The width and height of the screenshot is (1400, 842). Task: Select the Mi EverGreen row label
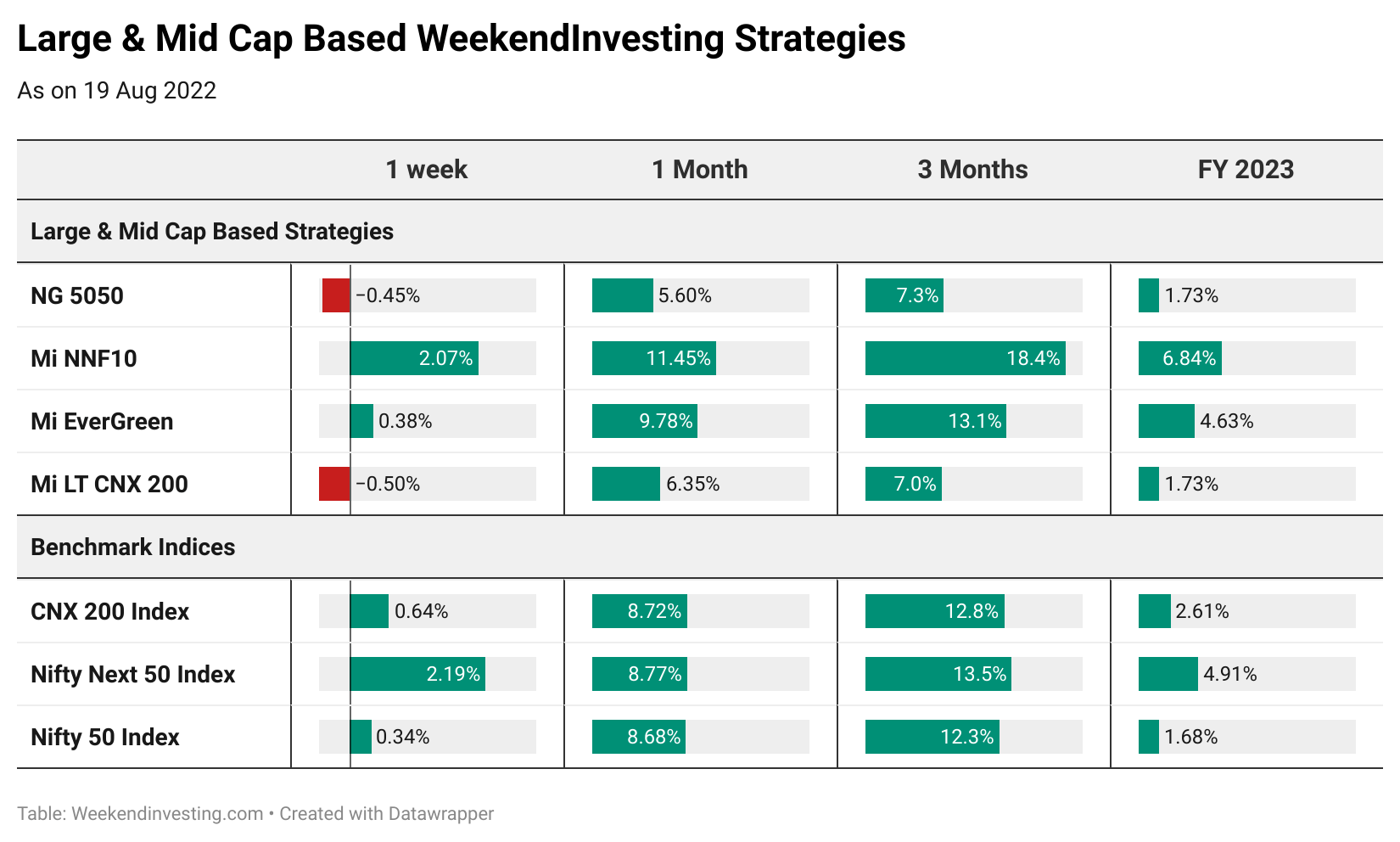102,421
